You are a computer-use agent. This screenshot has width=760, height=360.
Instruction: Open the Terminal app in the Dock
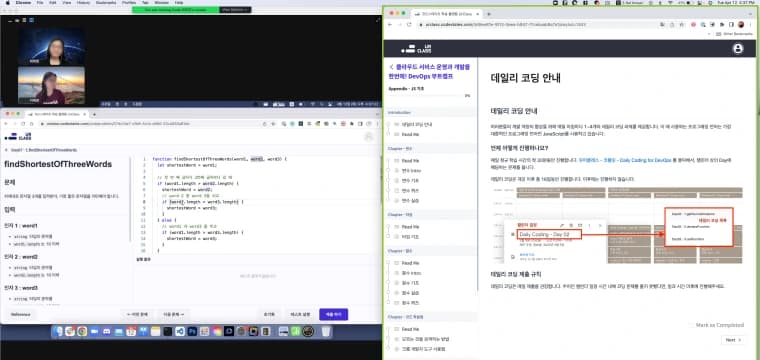coord(168,332)
